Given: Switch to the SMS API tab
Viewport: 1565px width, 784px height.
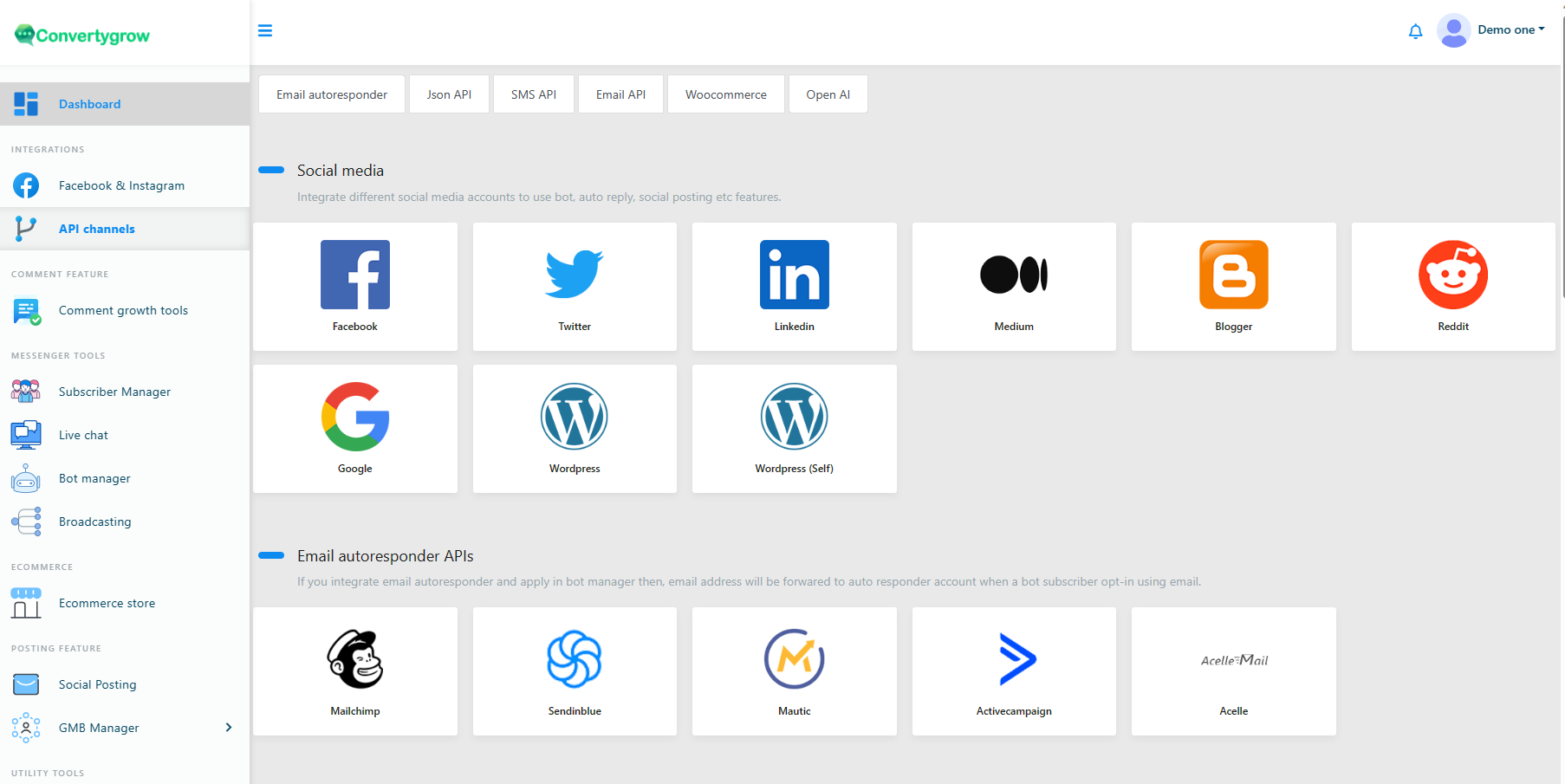Looking at the screenshot, I should (534, 94).
